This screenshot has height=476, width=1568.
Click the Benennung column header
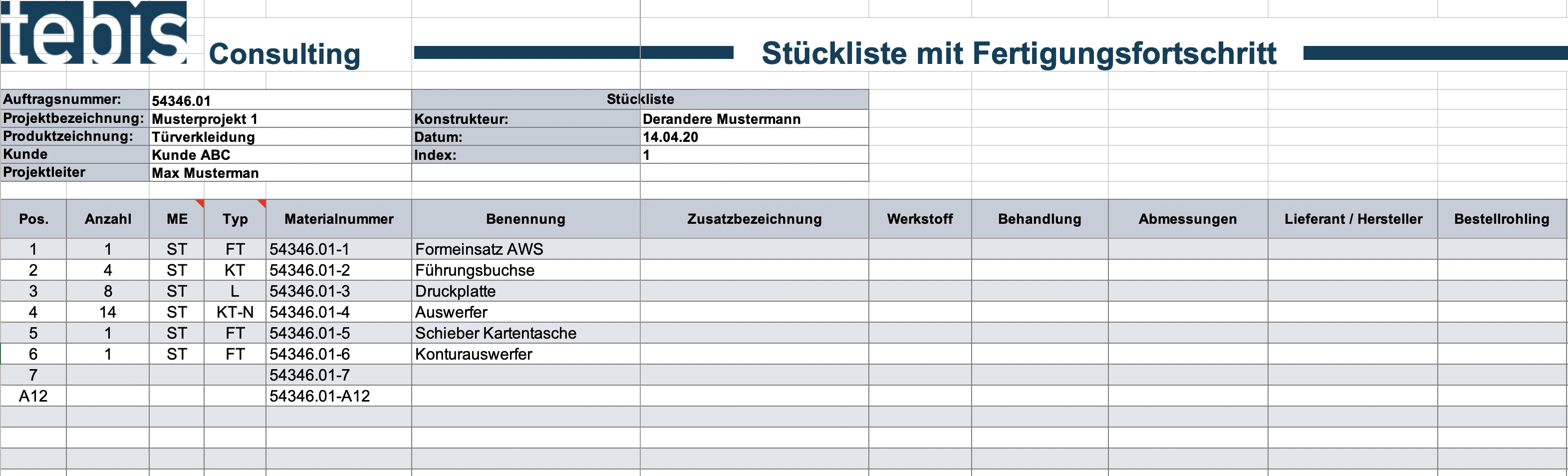click(525, 219)
